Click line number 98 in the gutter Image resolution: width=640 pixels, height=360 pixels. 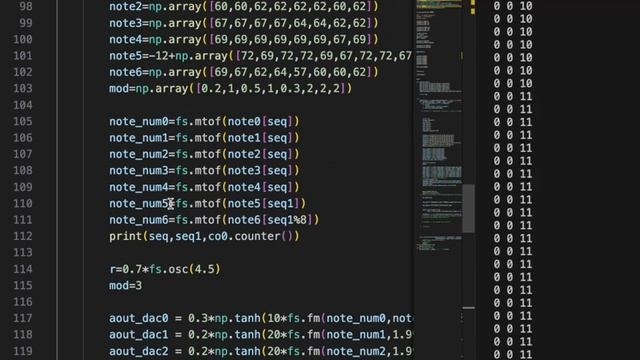pos(25,7)
